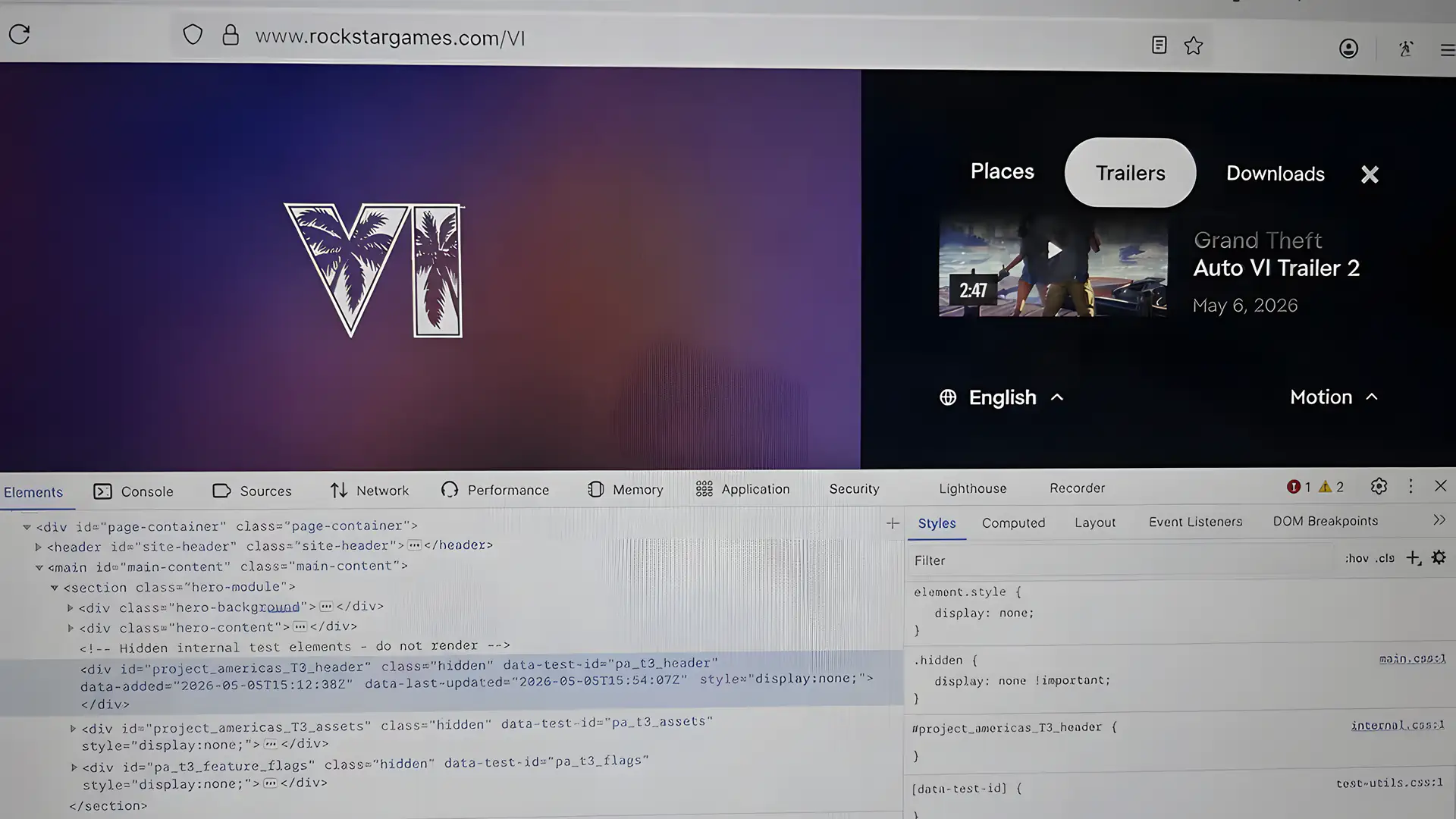This screenshot has width=1456, height=819.
Task: Switch to the Layout sidebar tab
Action: pyautogui.click(x=1094, y=522)
